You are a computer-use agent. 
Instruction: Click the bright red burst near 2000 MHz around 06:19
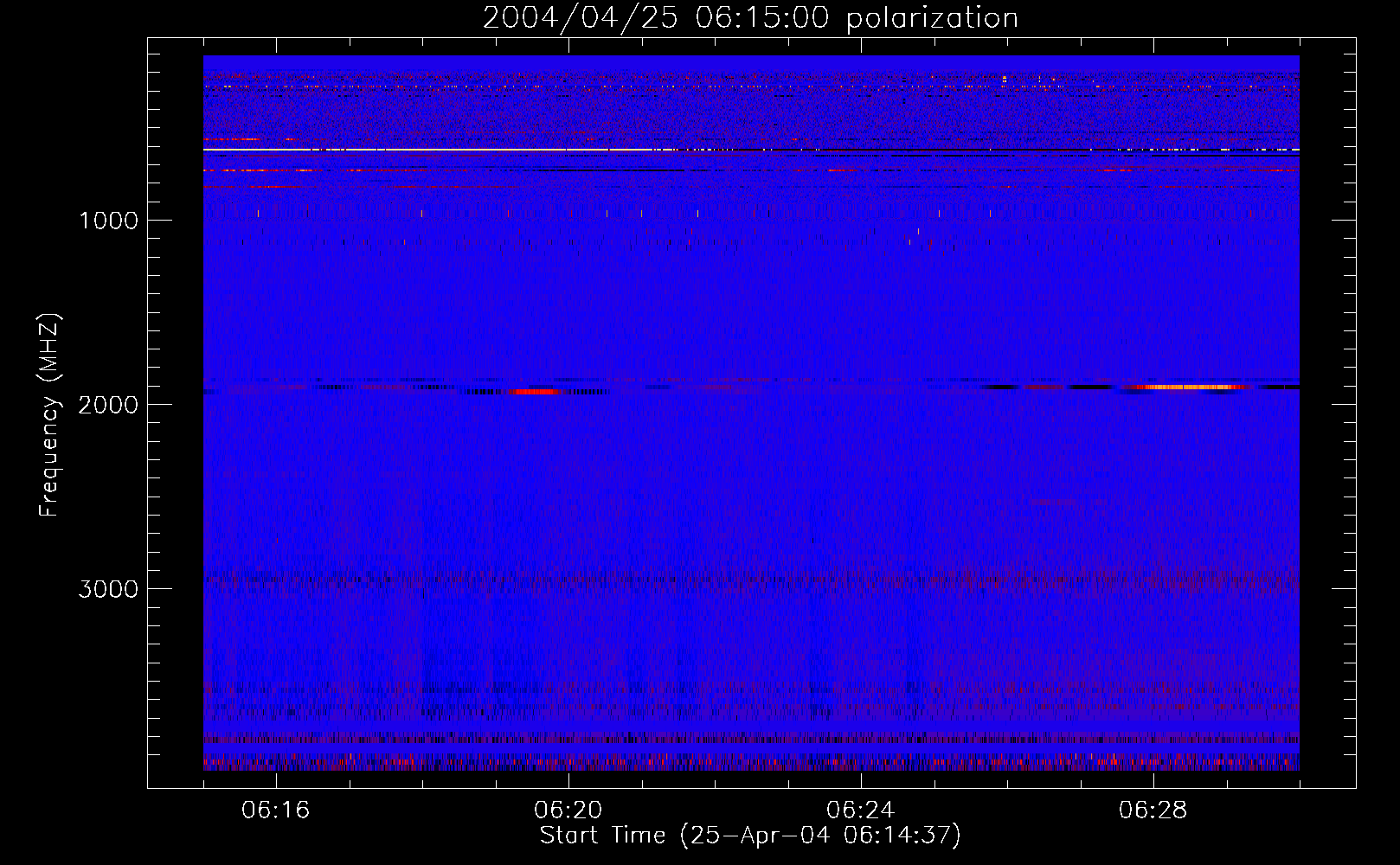534,392
